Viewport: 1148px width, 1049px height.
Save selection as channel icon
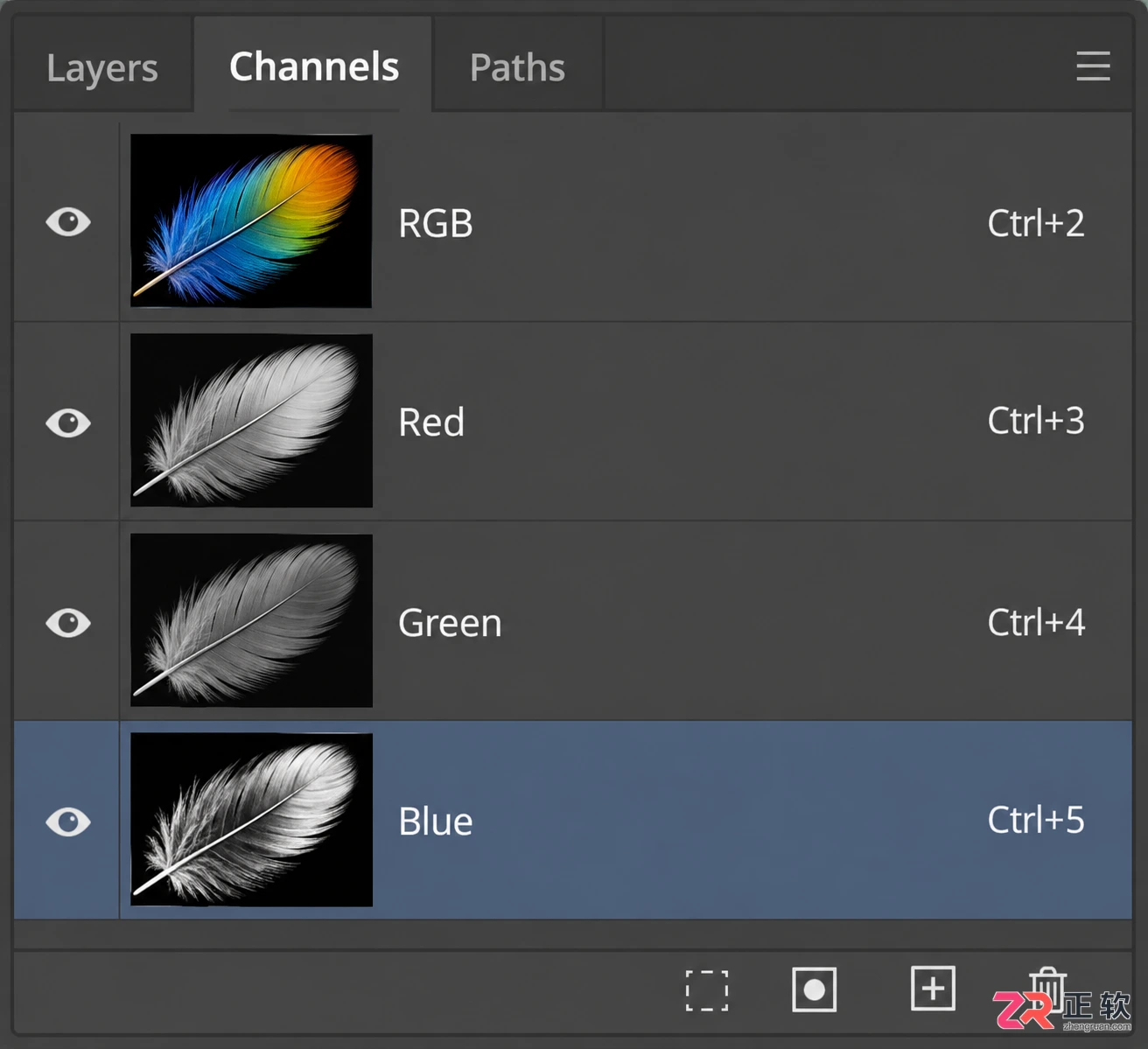point(814,990)
